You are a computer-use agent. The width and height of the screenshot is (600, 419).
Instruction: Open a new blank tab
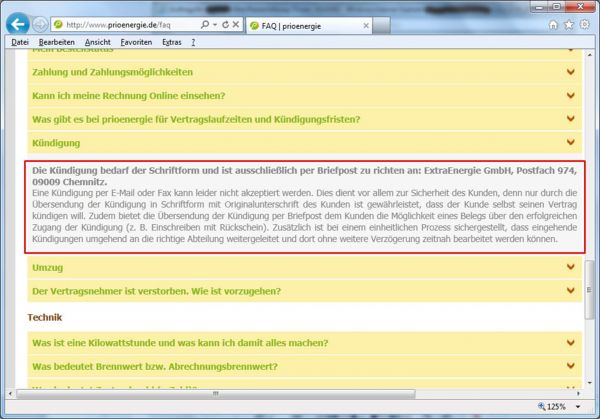381,26
